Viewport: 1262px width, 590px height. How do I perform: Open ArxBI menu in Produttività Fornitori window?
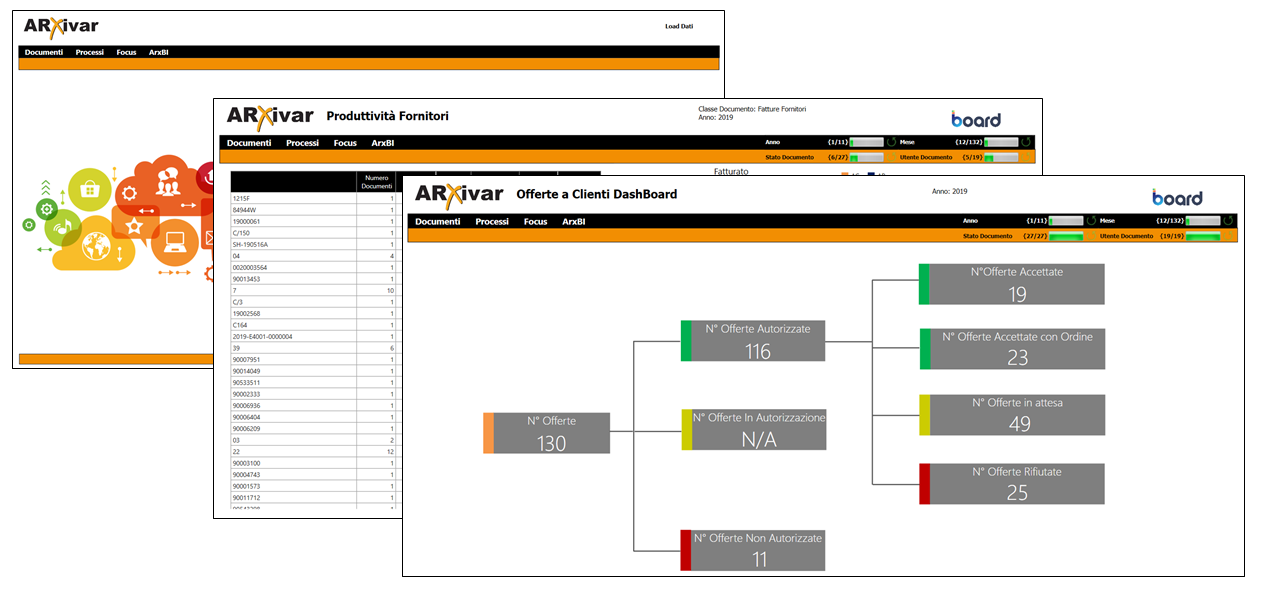click(x=382, y=143)
